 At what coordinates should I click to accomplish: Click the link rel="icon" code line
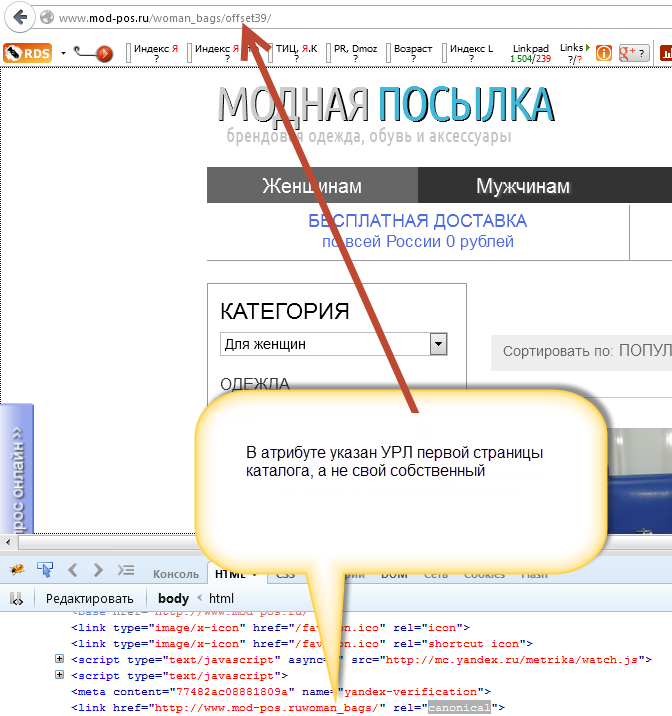(270, 628)
